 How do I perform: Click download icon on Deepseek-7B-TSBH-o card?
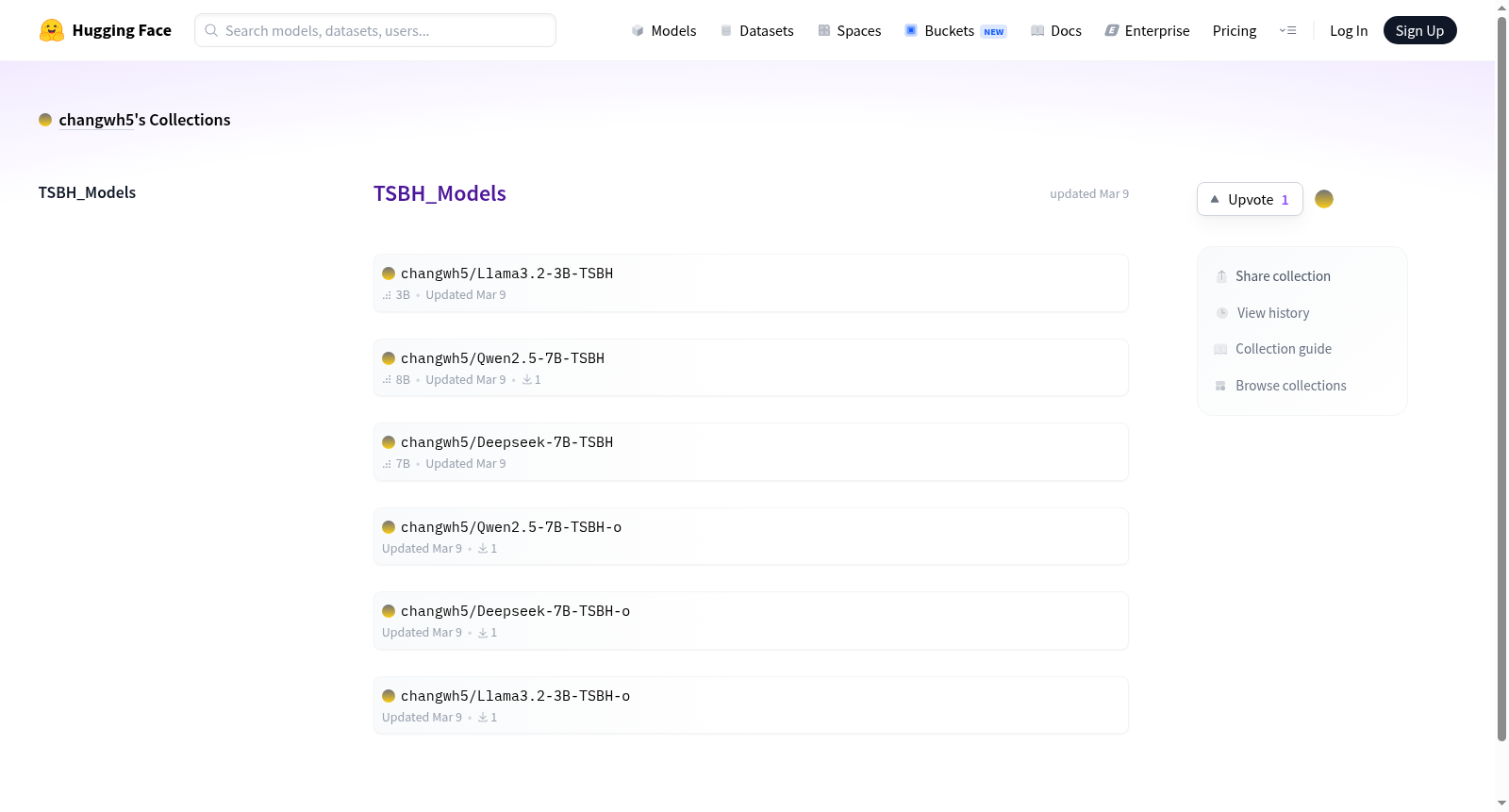pyautogui.click(x=483, y=633)
